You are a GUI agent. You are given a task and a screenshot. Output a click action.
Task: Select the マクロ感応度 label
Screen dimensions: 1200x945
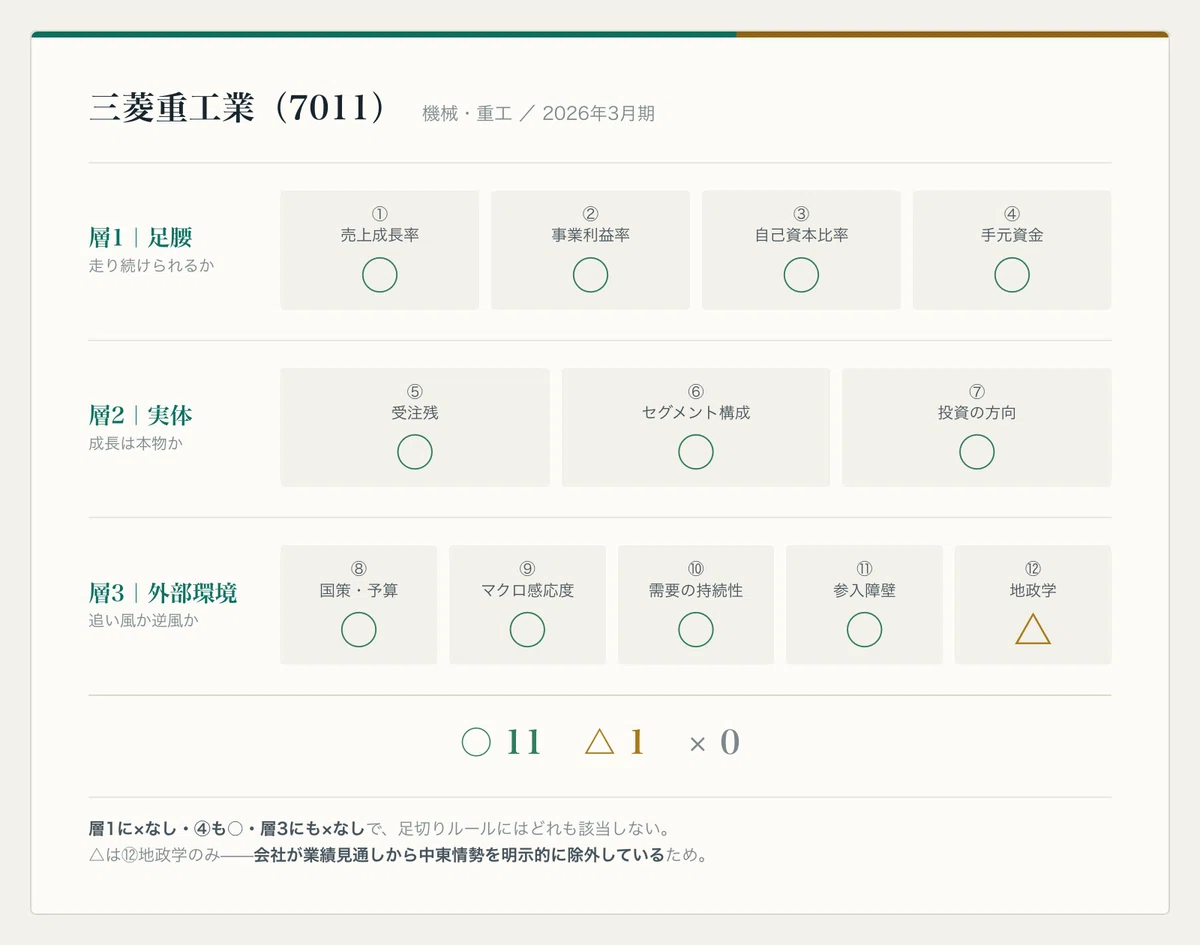[x=527, y=590]
